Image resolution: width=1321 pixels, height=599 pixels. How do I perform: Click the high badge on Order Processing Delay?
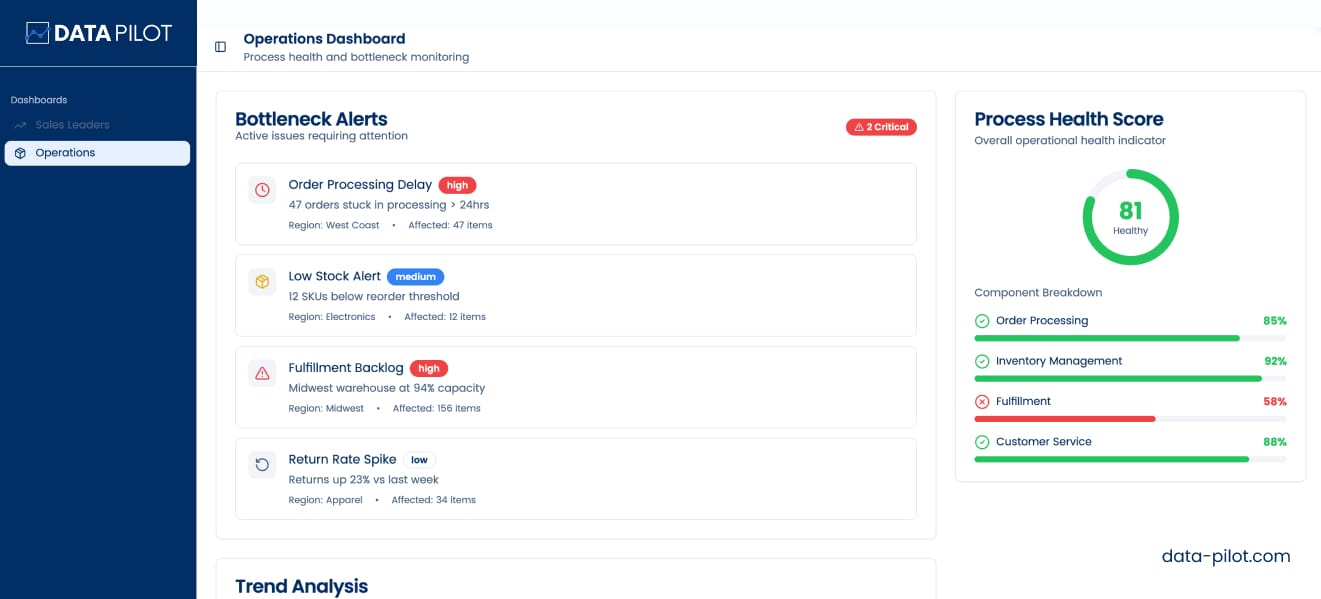click(457, 185)
